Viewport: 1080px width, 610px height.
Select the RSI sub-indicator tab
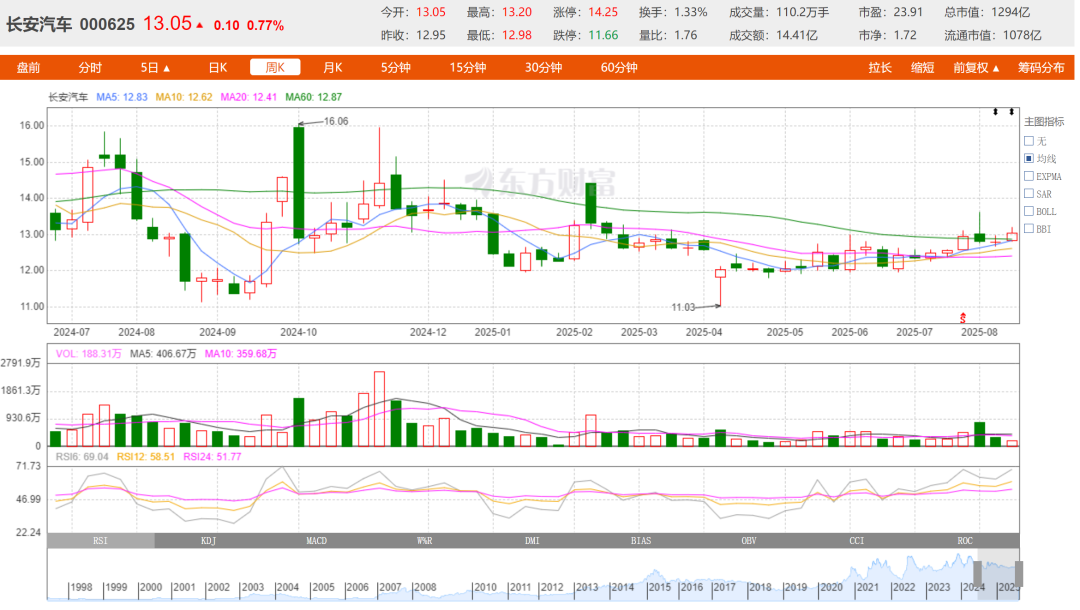tap(101, 540)
